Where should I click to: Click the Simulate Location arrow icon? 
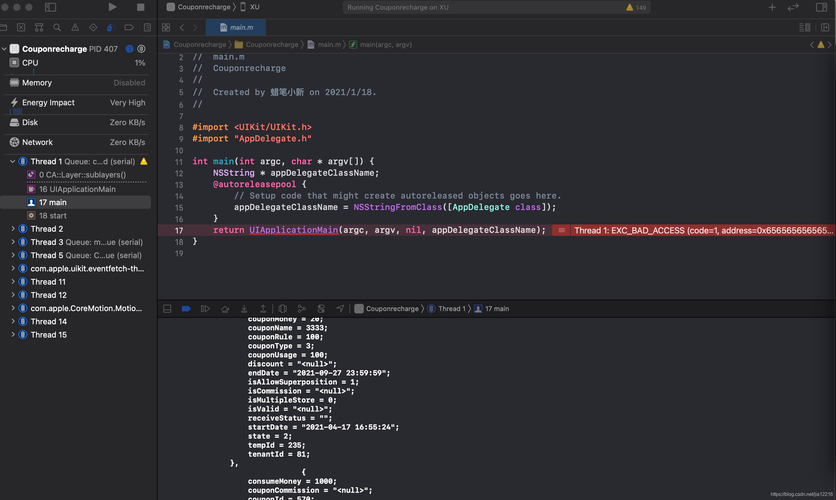click(x=340, y=309)
